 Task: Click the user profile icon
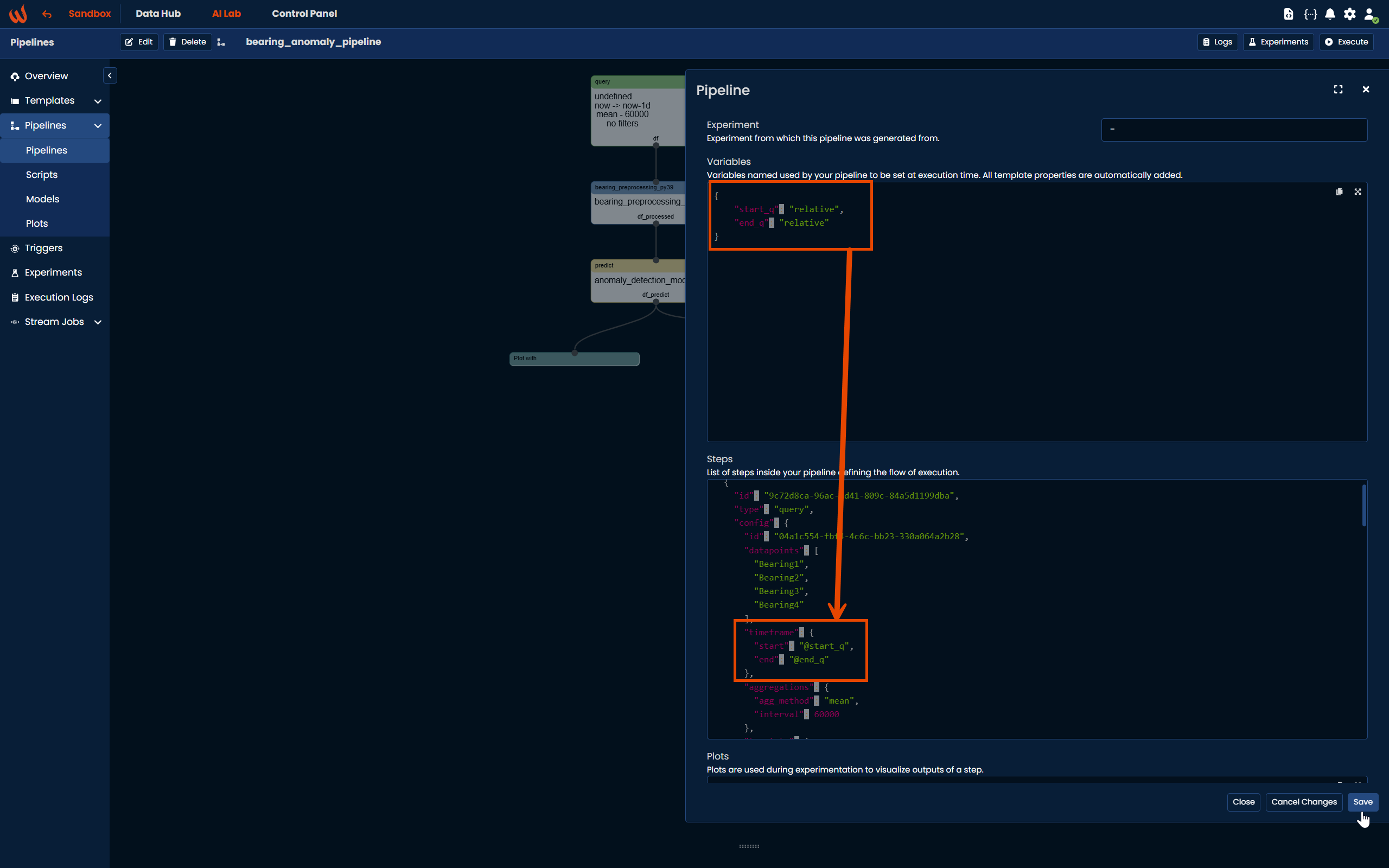(x=1369, y=14)
